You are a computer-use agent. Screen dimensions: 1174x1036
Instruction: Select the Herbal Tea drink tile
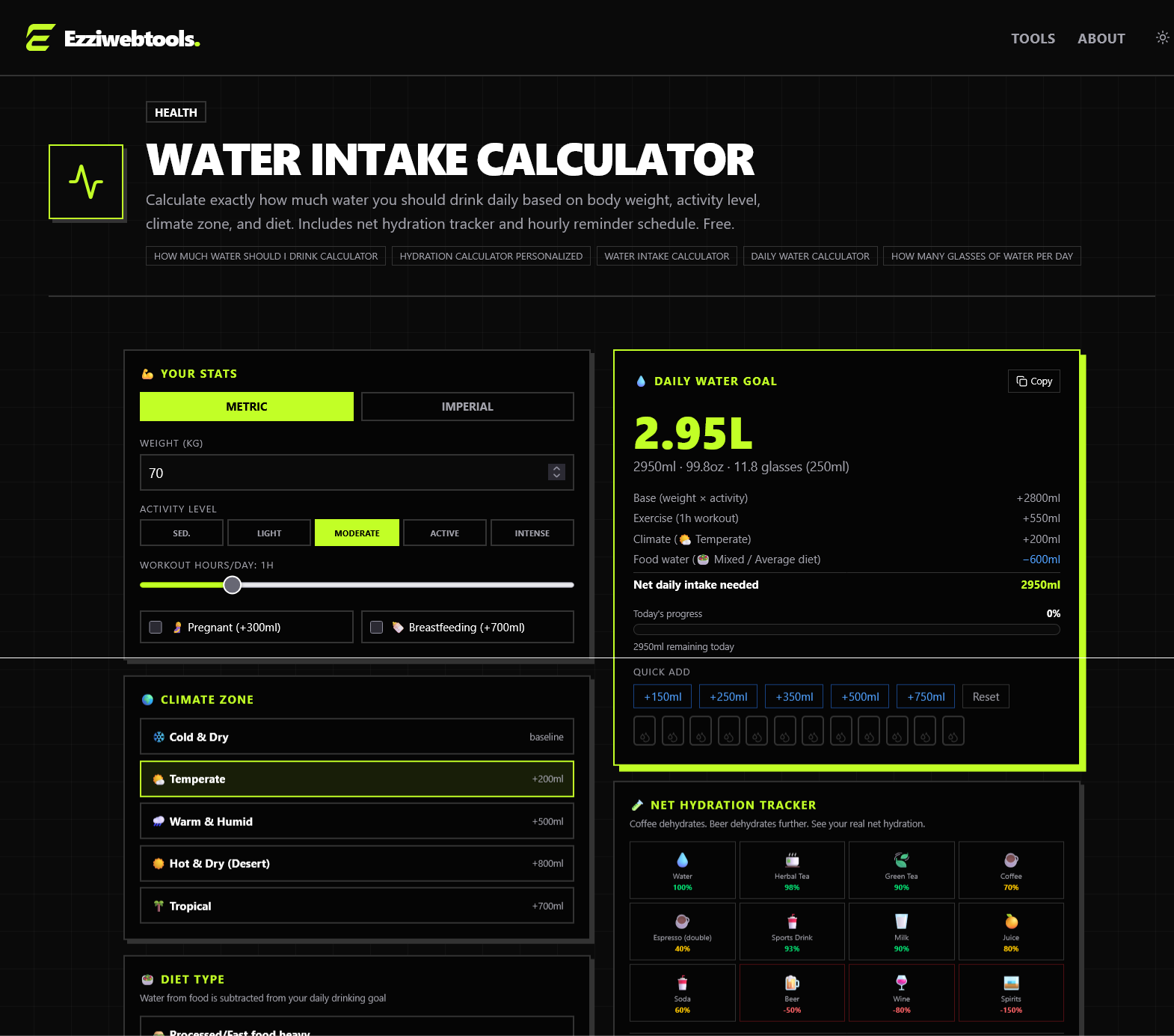(792, 870)
